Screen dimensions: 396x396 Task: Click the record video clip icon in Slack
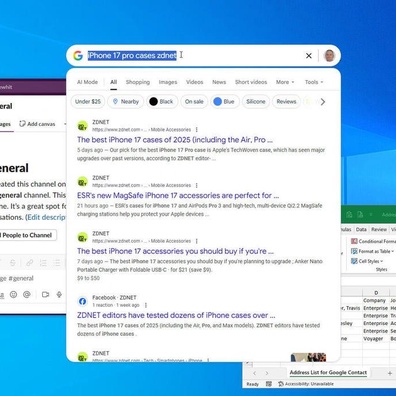click(45, 294)
